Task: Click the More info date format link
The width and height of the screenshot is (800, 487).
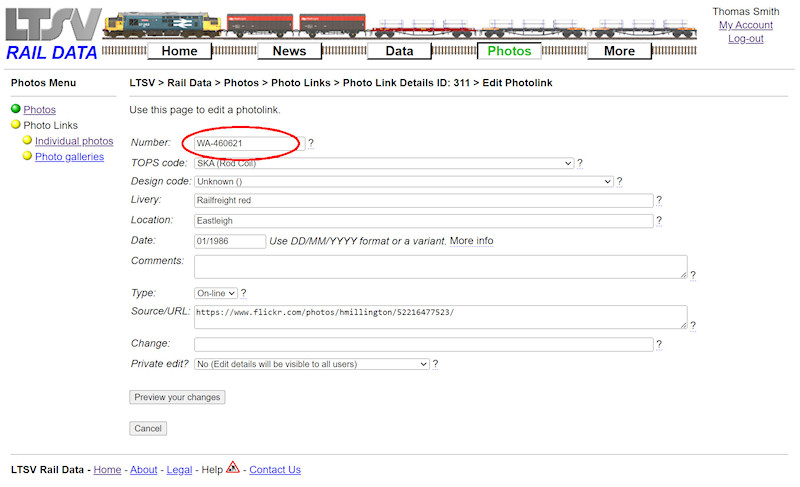Action: tap(471, 241)
